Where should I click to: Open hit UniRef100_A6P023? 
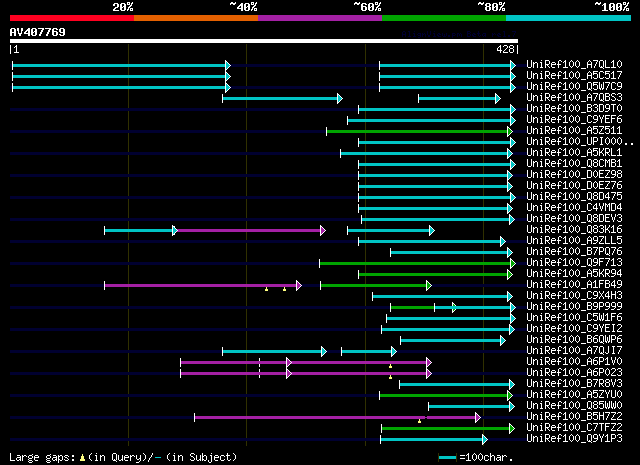coord(574,373)
